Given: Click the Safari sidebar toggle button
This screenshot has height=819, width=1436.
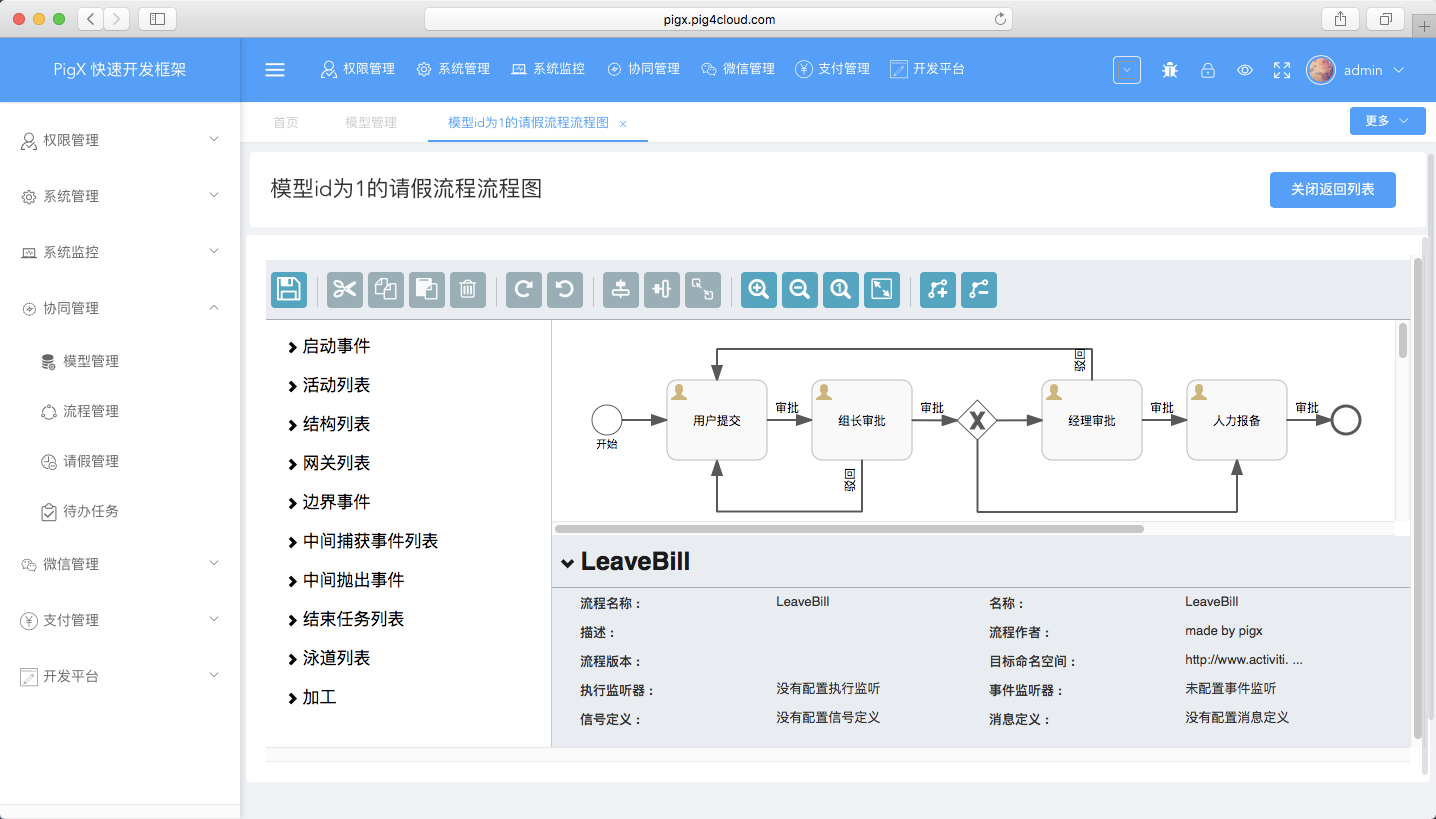Looking at the screenshot, I should coord(157,18).
